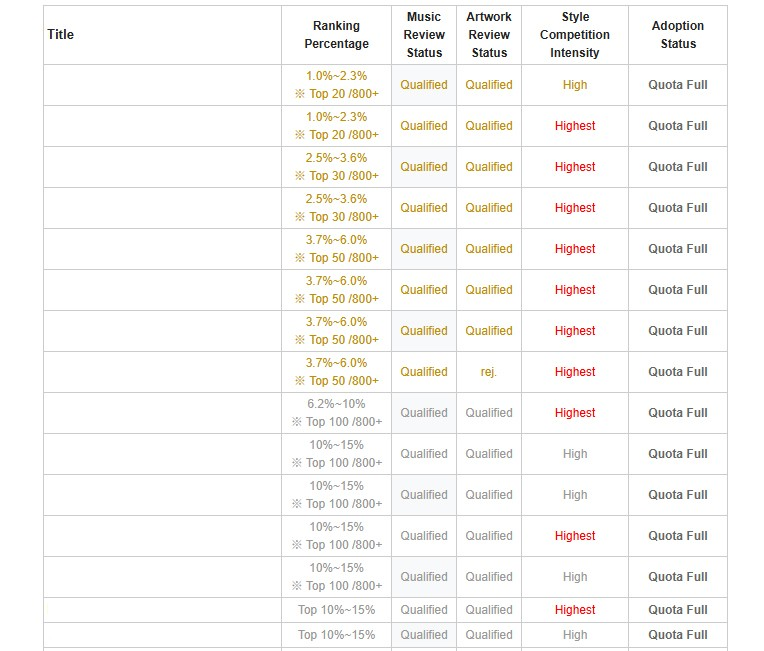Image resolution: width=764 pixels, height=651 pixels.
Task: Click 'Top 10%~15%' in the row with 'High'
Action: [336, 635]
